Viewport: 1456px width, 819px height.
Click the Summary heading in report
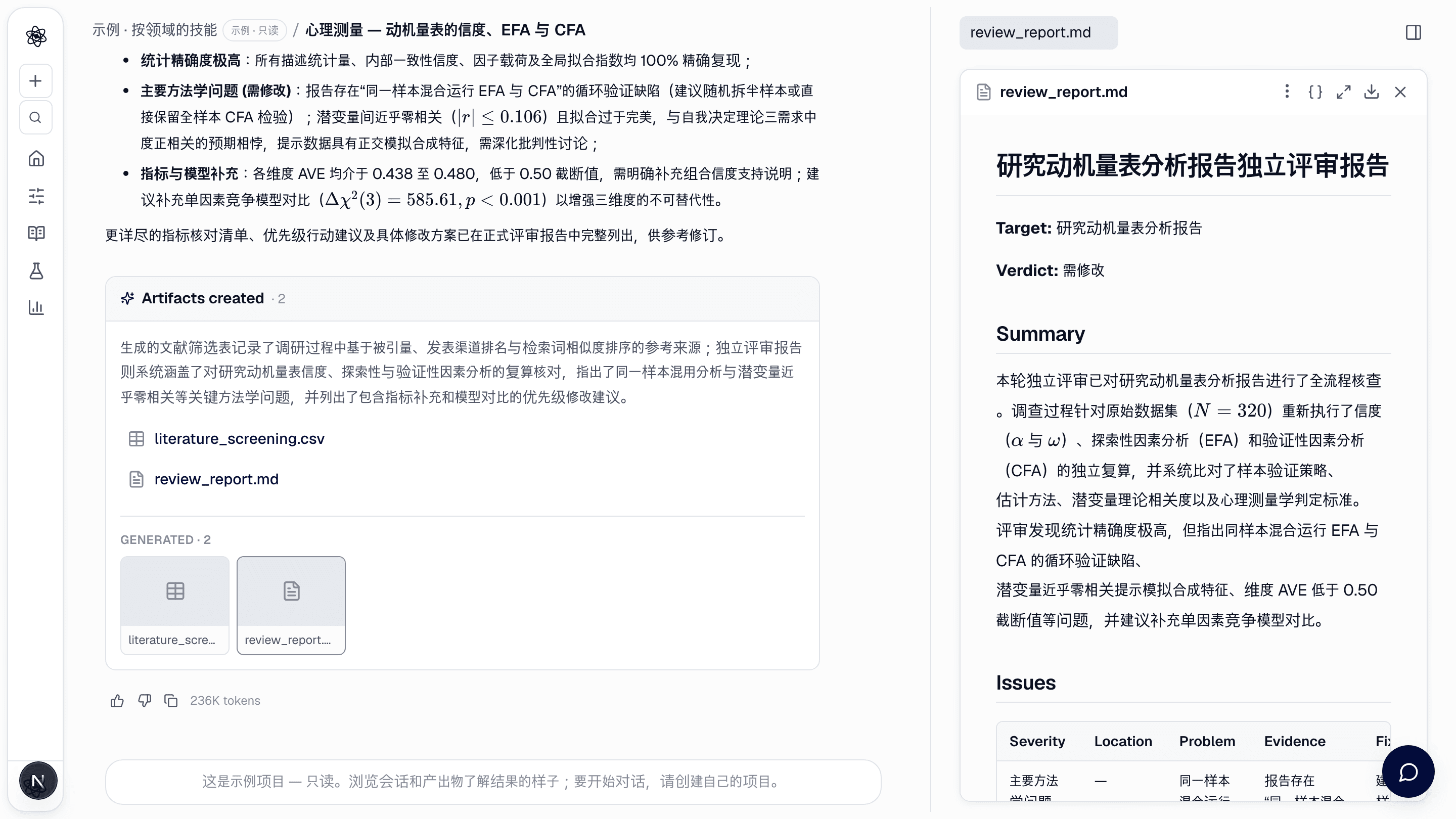[x=1040, y=334]
